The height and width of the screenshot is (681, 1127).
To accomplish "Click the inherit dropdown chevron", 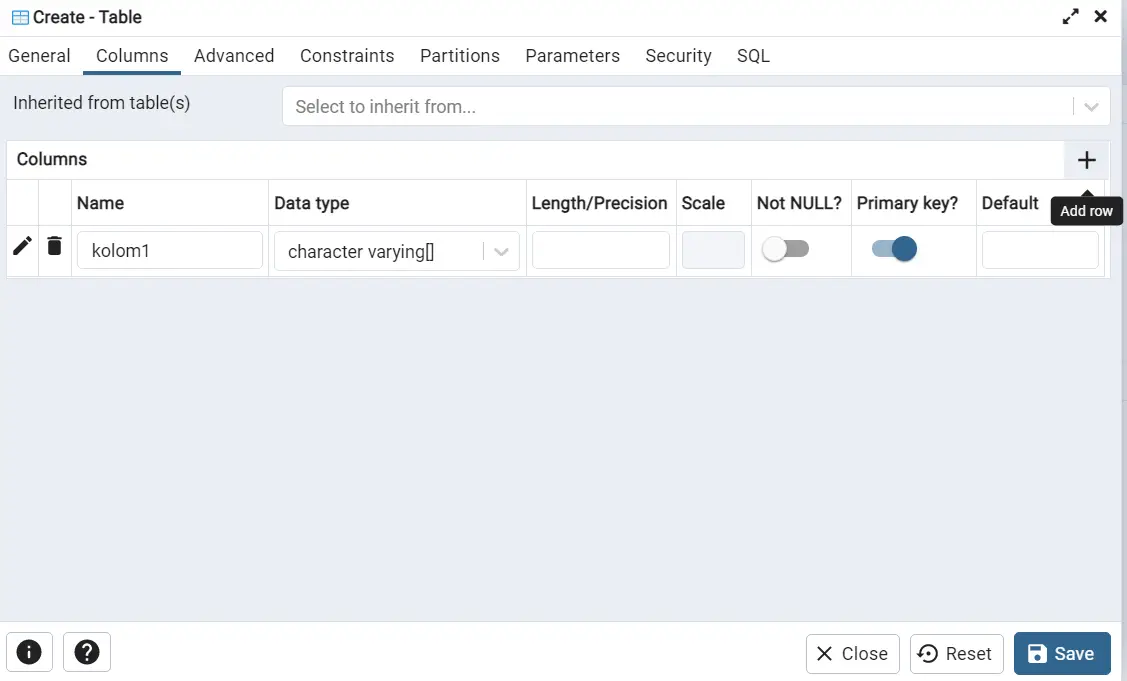I will [1092, 105].
